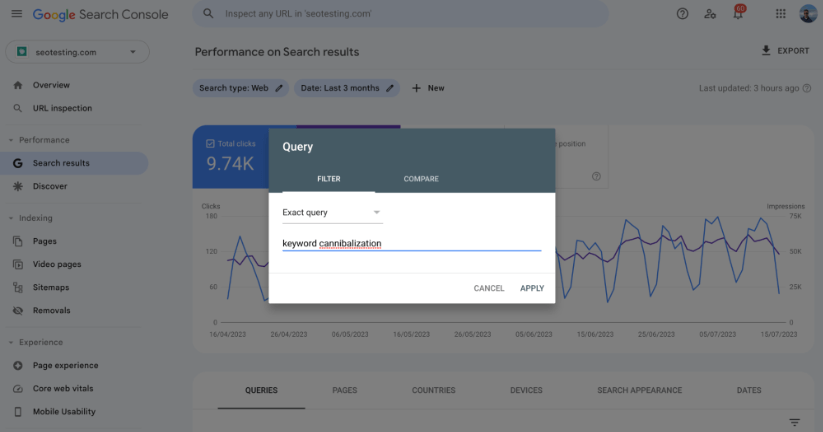The height and width of the screenshot is (432, 823).
Task: Open the table filter rows icon
Action: click(795, 422)
